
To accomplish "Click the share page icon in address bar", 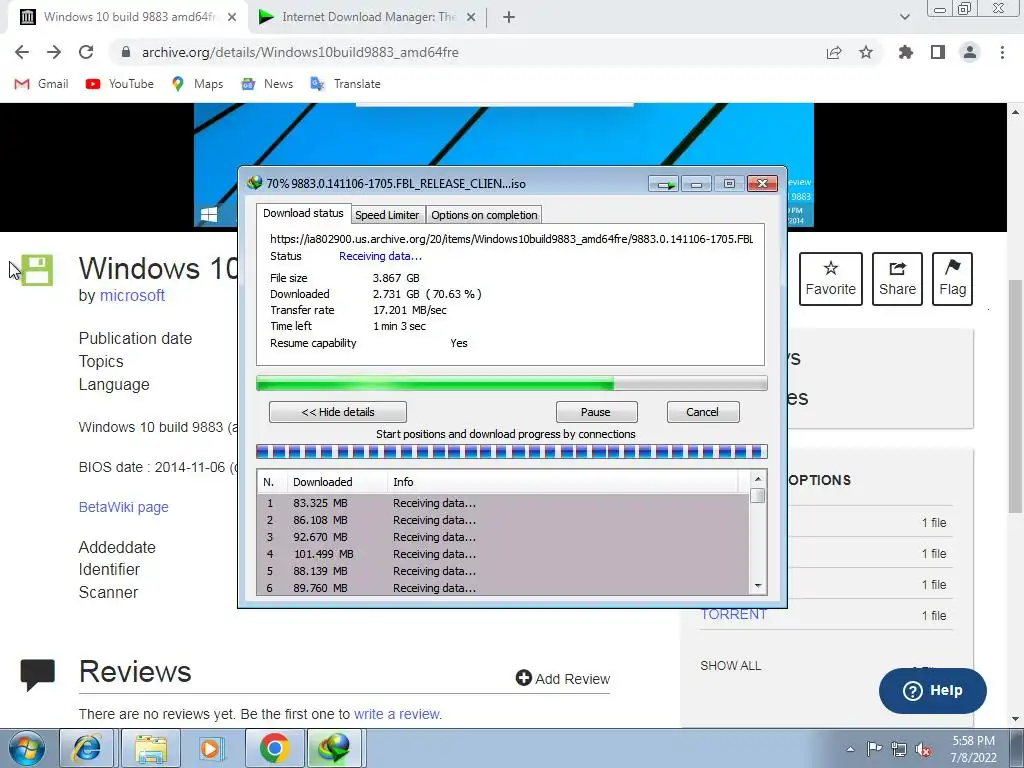I will coord(834,52).
